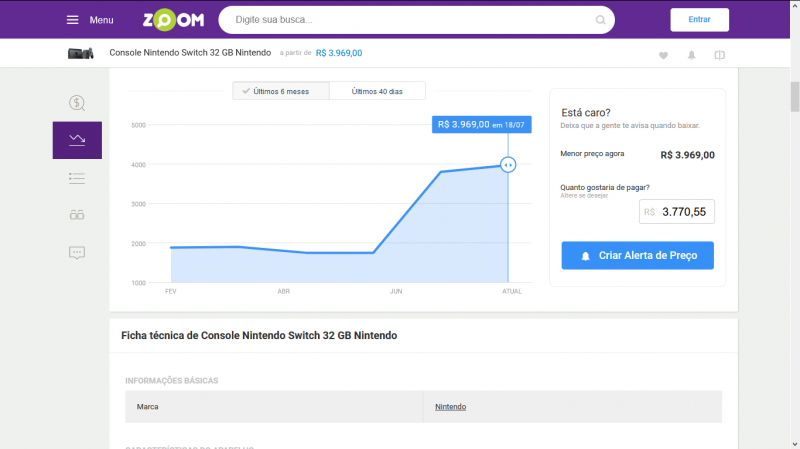Click the search magnifier icon
This screenshot has height=449, width=800.
click(x=601, y=20)
